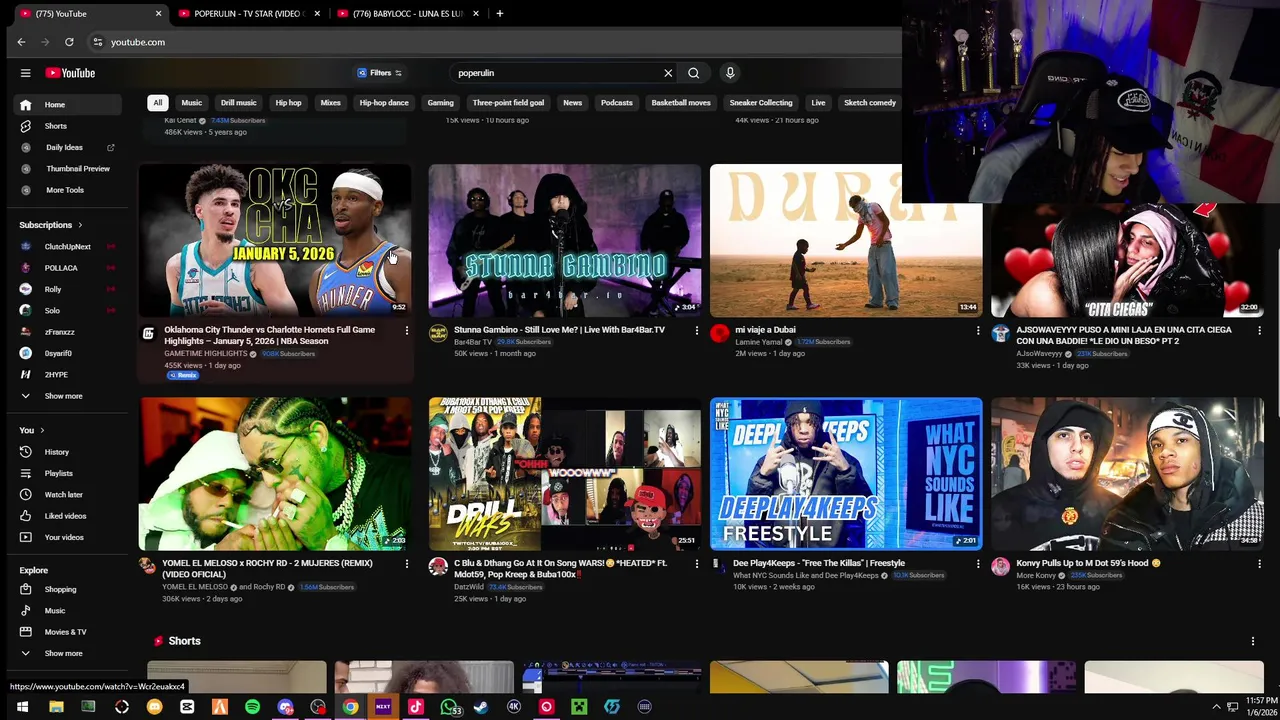Expand the Subscriptions section arrow

coord(80,225)
